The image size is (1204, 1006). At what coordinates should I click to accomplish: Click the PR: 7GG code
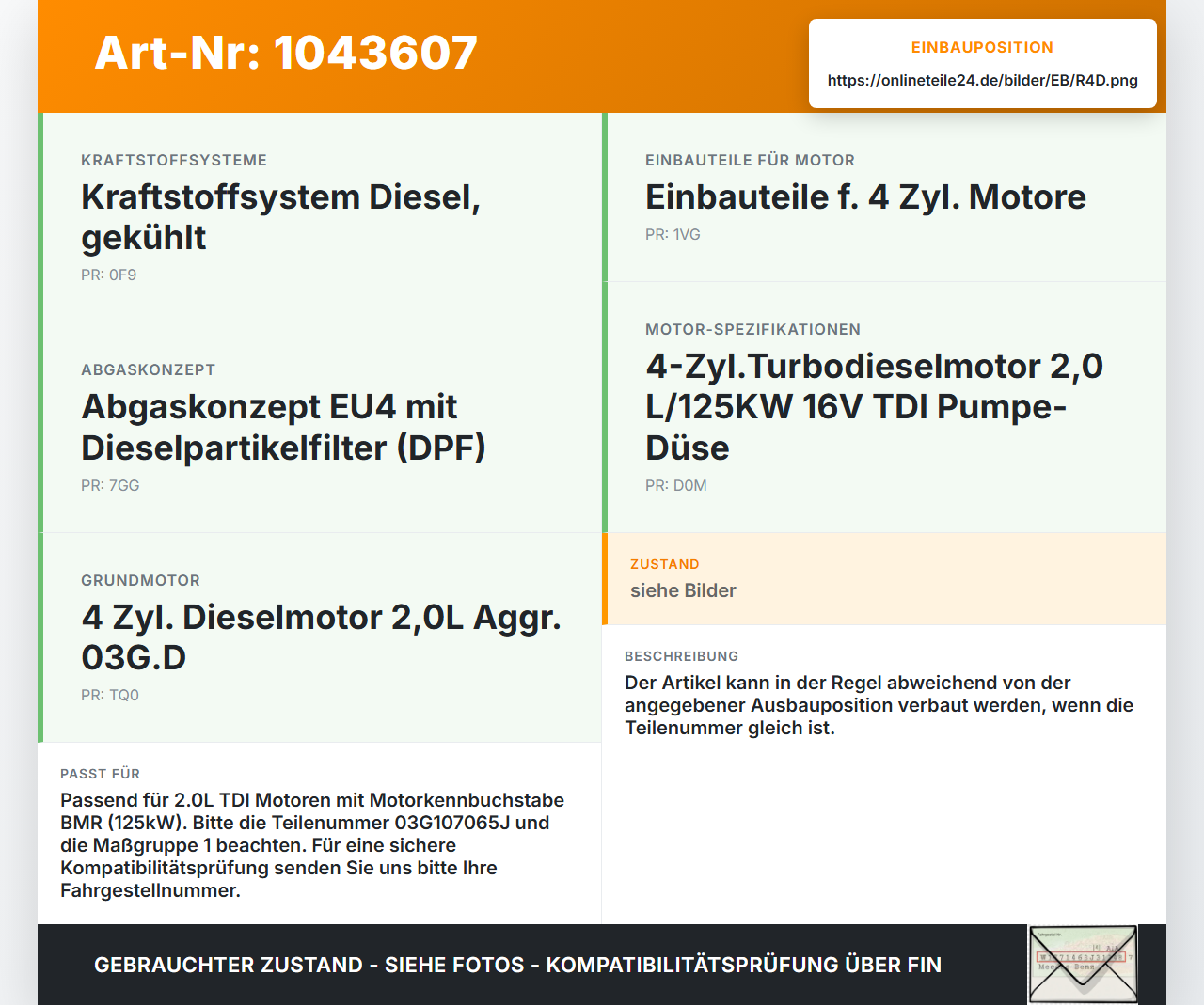pos(110,486)
